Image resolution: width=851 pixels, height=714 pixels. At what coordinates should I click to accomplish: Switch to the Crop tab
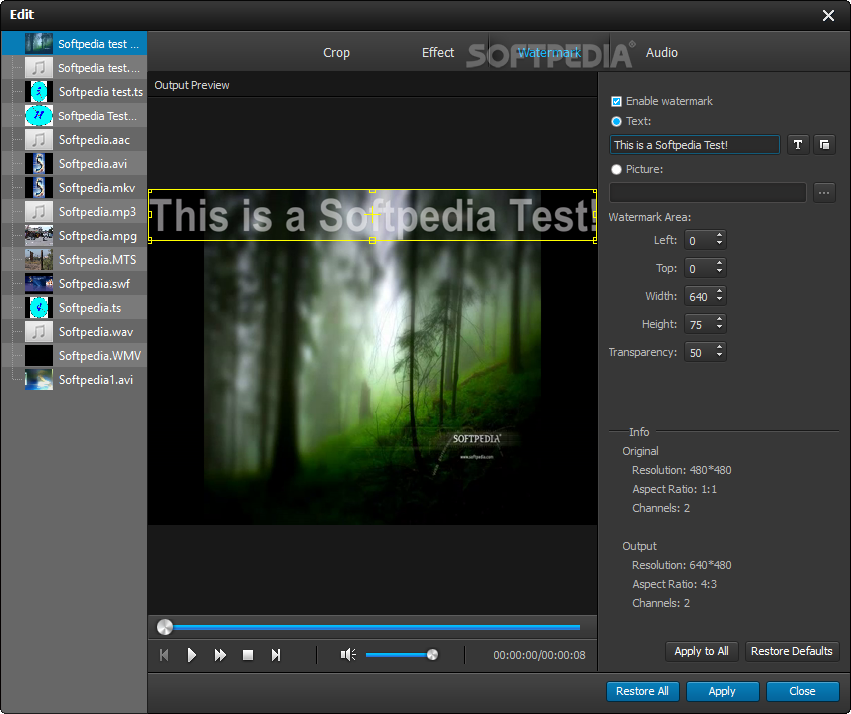tap(336, 53)
